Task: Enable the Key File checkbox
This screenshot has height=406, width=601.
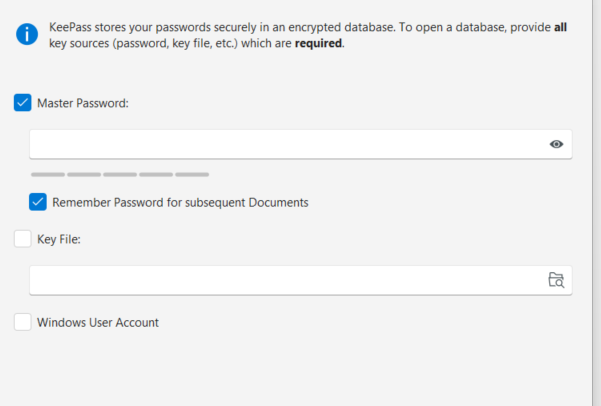Action: (23, 239)
